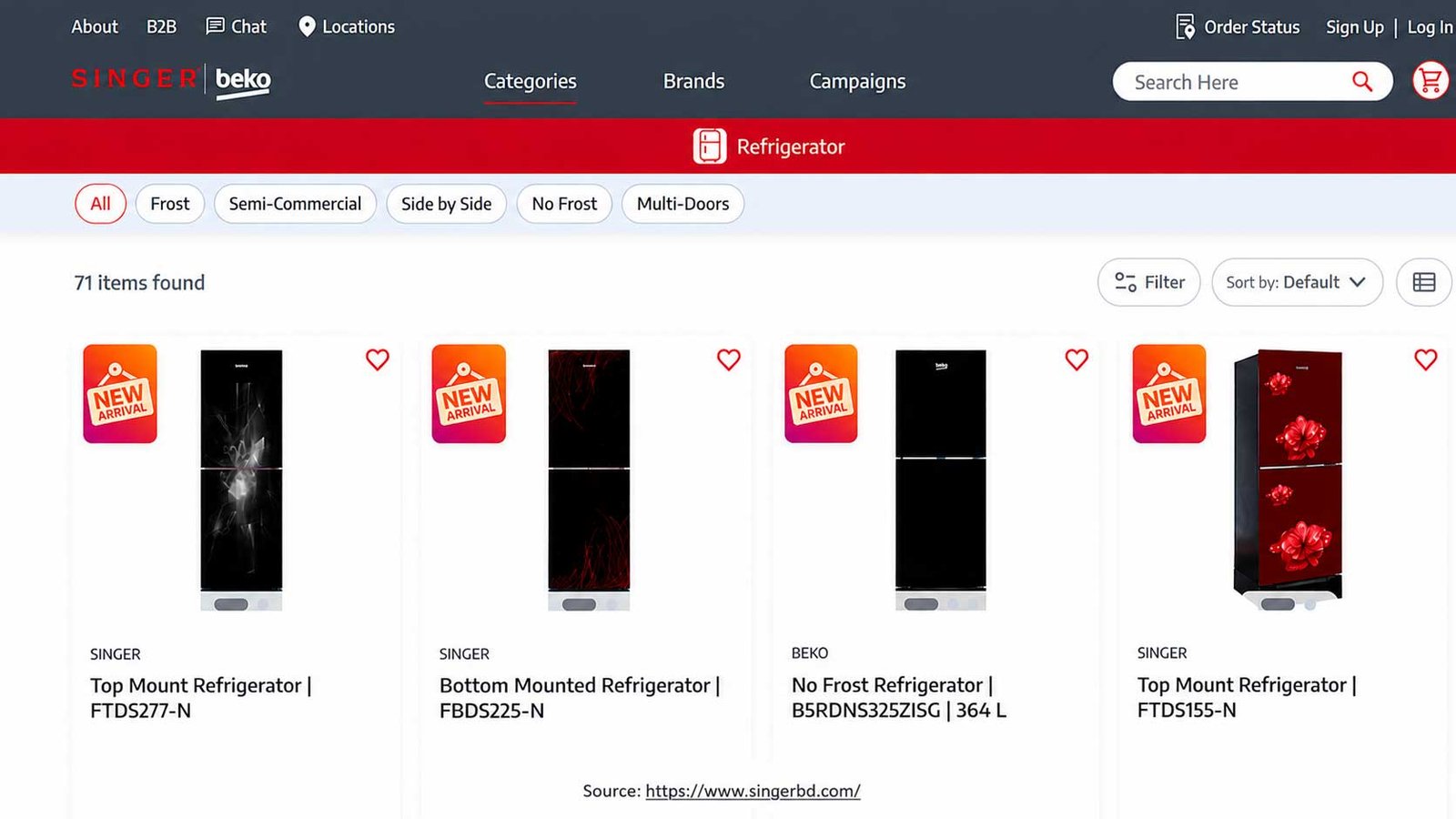The height and width of the screenshot is (819, 1456).
Task: Click the '71 items found' text
Action: [x=139, y=283]
